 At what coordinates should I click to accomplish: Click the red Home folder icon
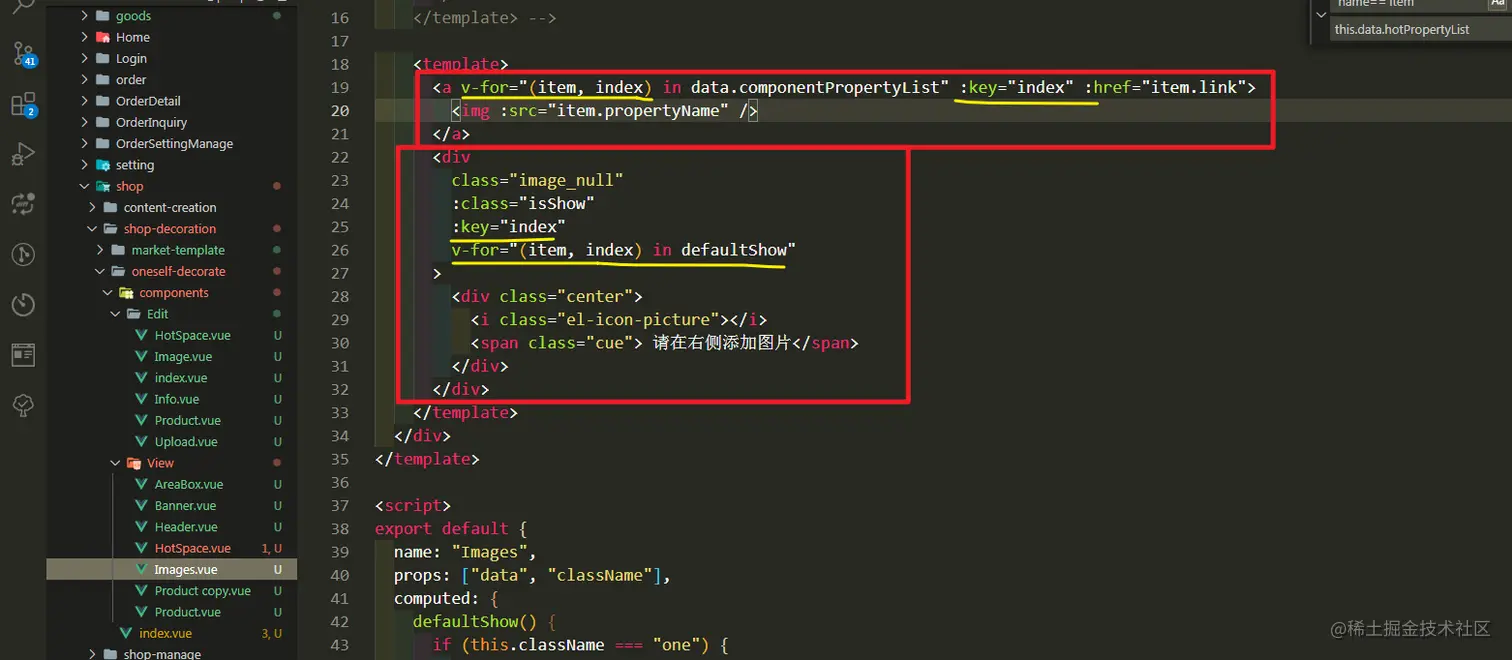[102, 37]
